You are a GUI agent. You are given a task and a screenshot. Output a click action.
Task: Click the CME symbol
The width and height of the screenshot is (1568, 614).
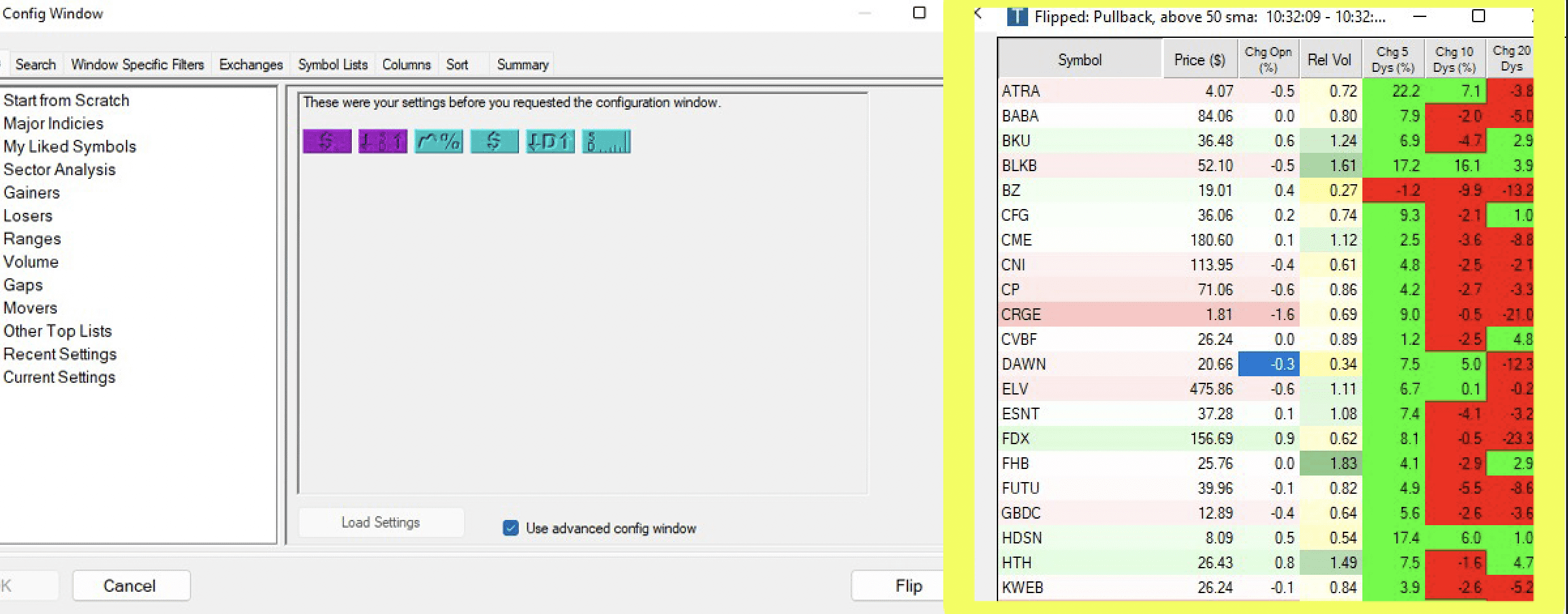pos(1016,240)
